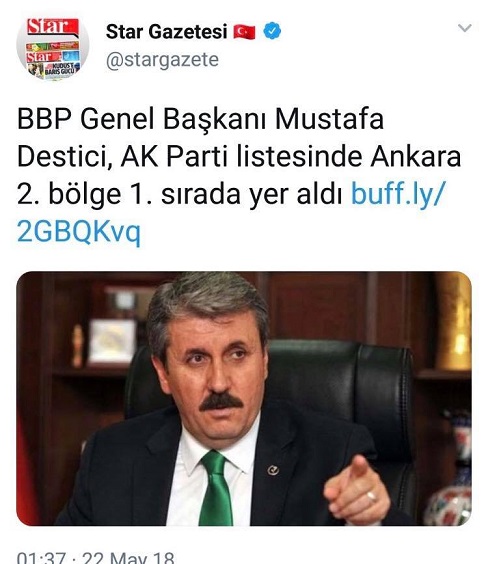486x564 pixels.
Task: Open the Star Gazetesi display name
Action: pyautogui.click(x=166, y=32)
